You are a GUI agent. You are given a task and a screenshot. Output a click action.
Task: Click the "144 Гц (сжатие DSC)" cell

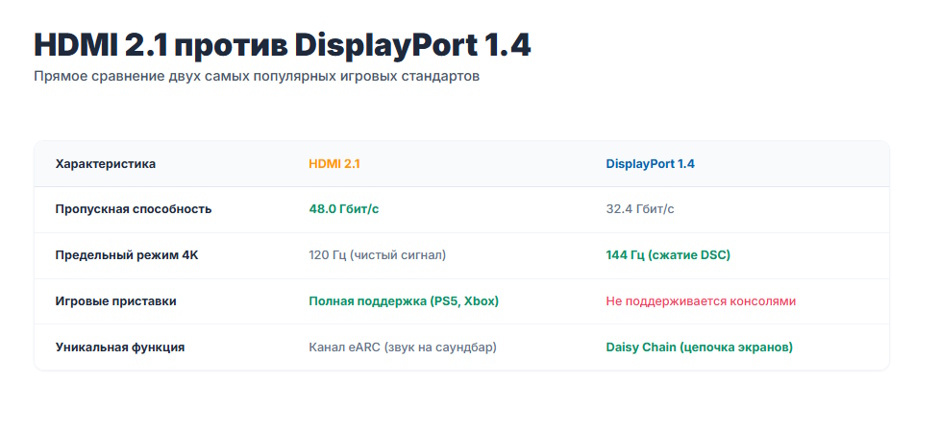[x=668, y=255]
